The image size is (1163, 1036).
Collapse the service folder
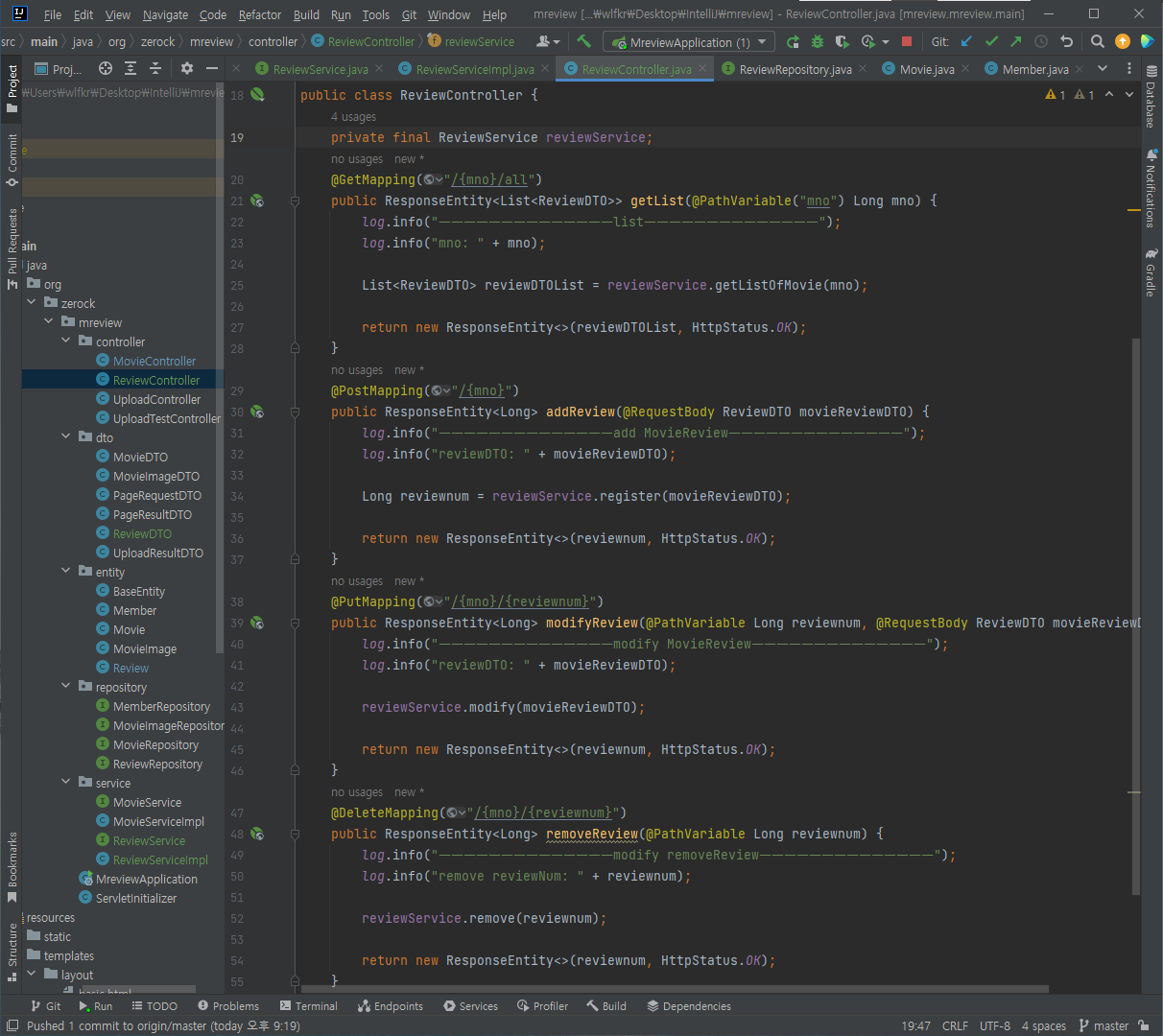(66, 782)
